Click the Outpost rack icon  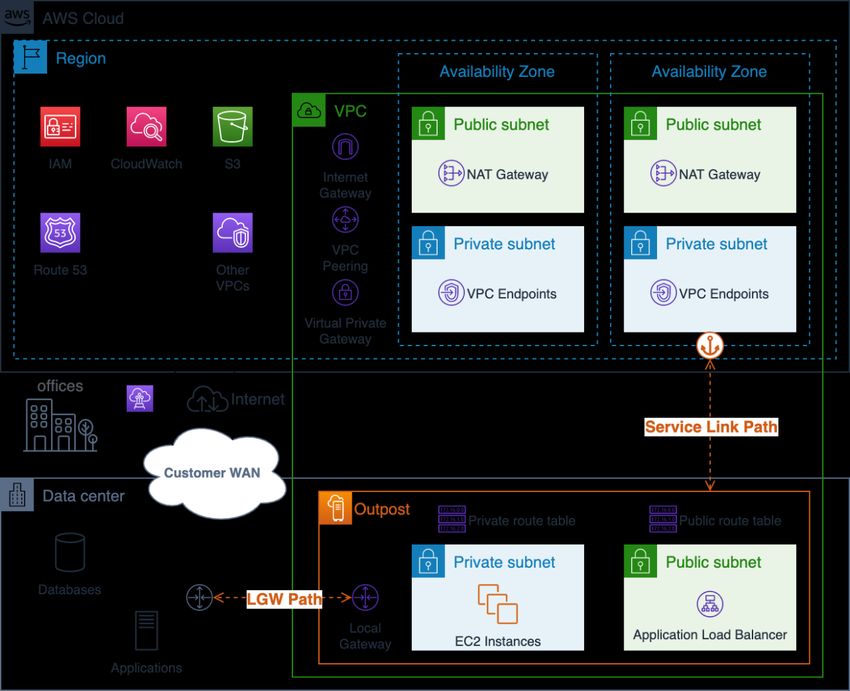pos(335,508)
